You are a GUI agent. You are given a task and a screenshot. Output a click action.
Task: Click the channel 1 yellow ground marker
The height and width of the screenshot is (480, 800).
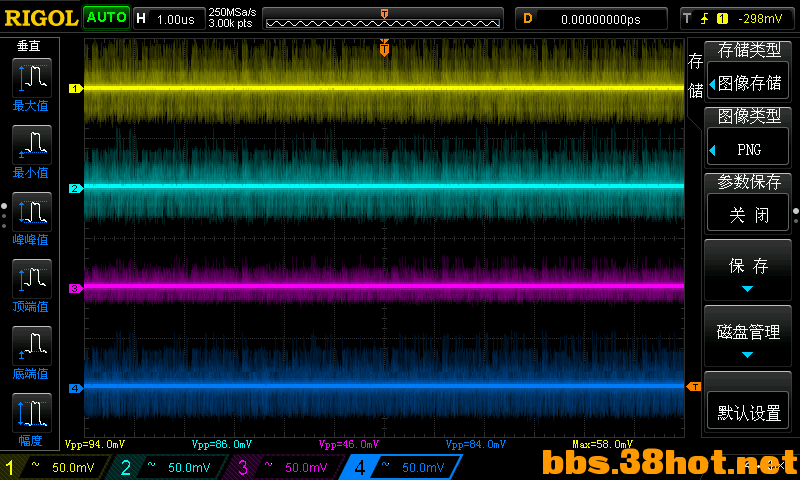tap(76, 89)
